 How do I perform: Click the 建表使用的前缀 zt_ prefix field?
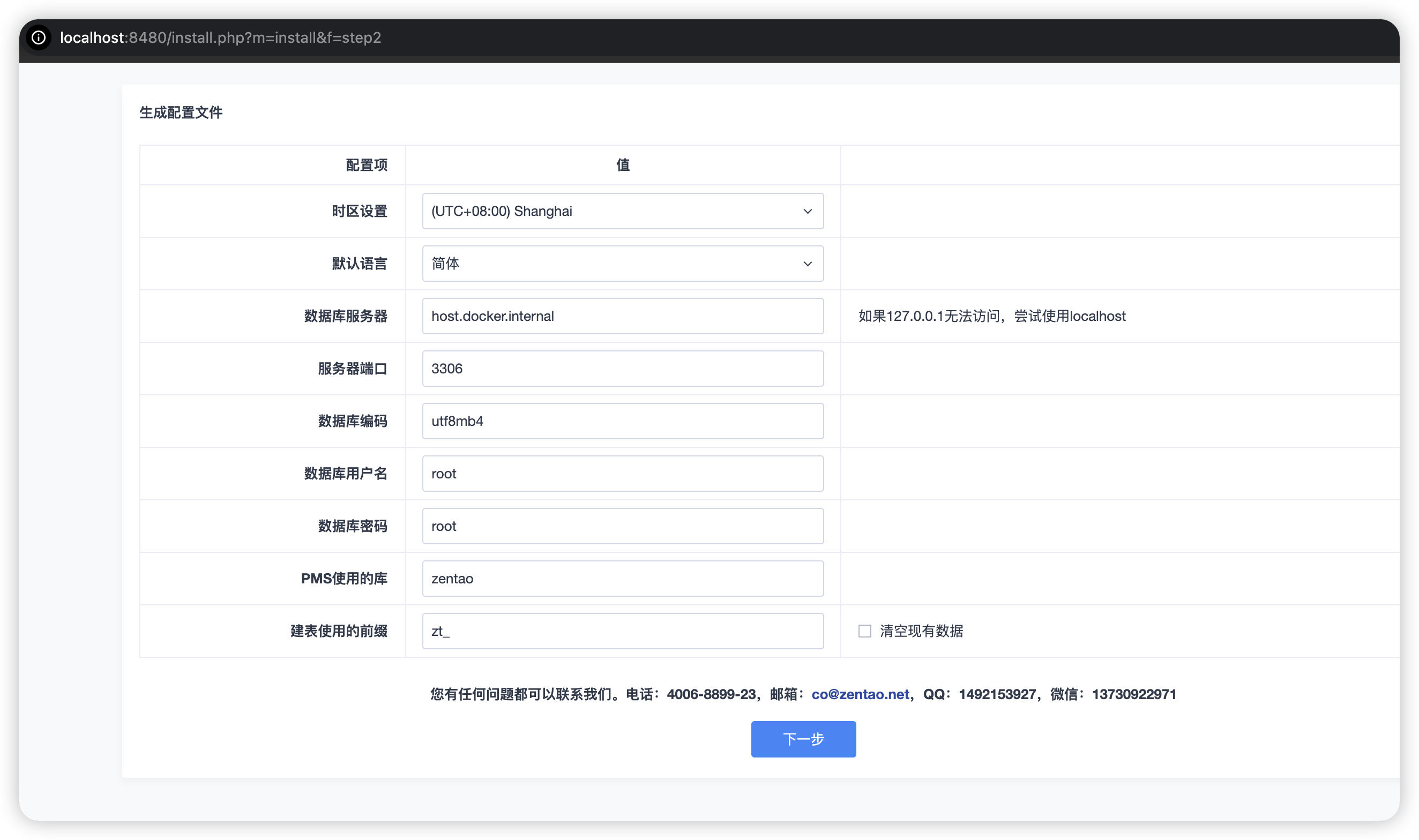[x=622, y=631]
